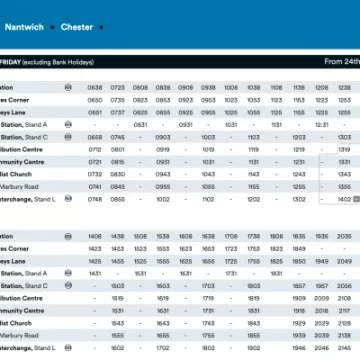Select the 2018 time cell
Image resolution: width=360 pixels, height=360 pixels.
(x=322, y=311)
